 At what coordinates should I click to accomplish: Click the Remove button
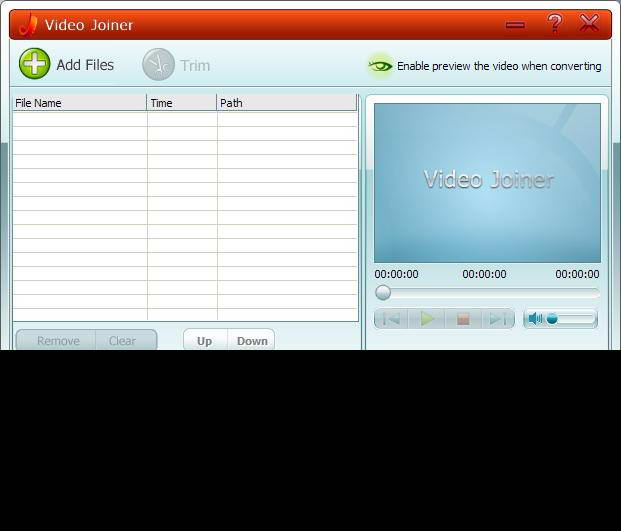point(56,340)
